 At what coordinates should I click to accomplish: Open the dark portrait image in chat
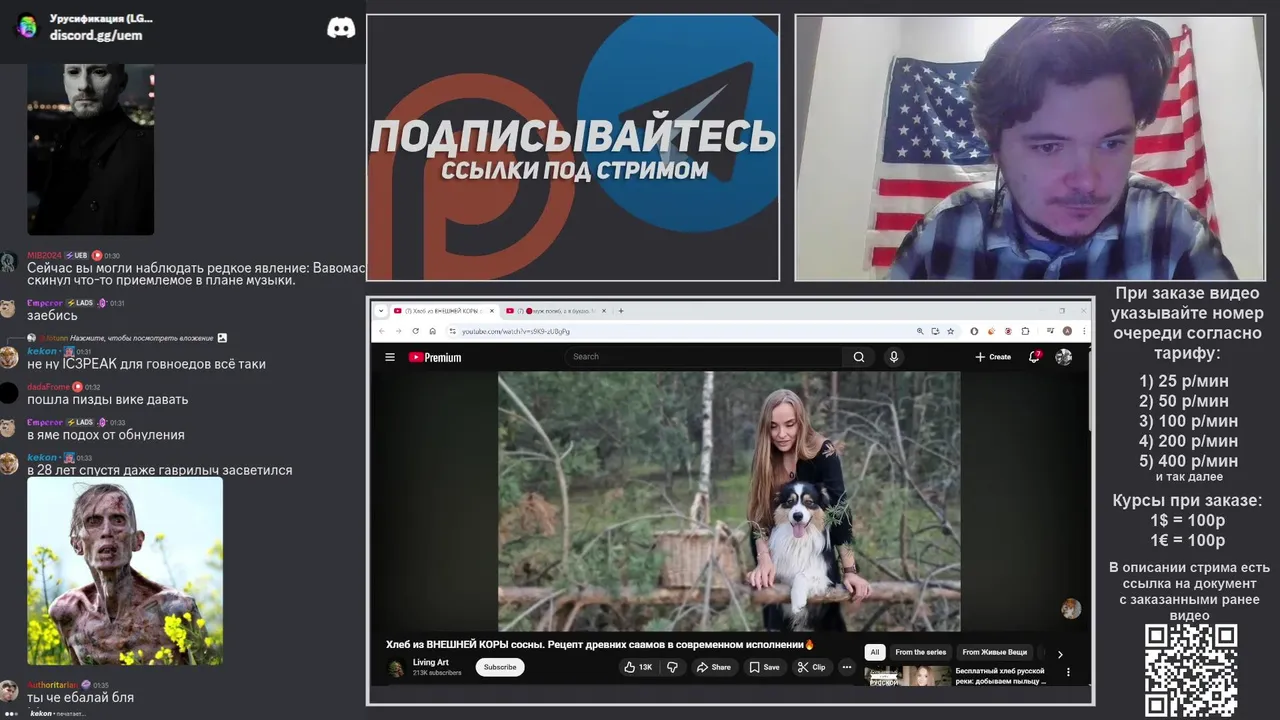click(x=91, y=150)
